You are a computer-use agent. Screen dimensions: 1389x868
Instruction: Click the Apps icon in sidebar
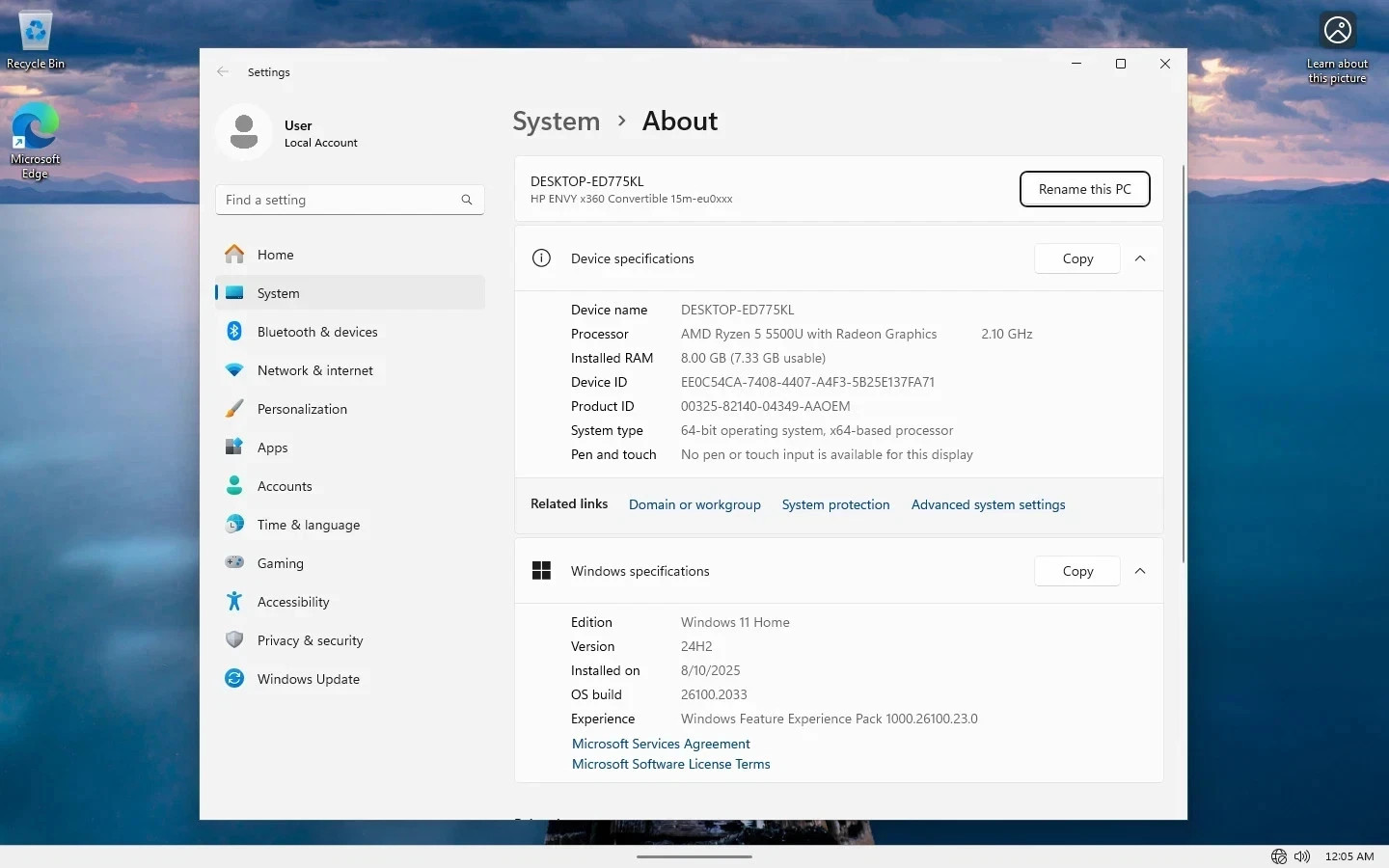pyautogui.click(x=234, y=447)
